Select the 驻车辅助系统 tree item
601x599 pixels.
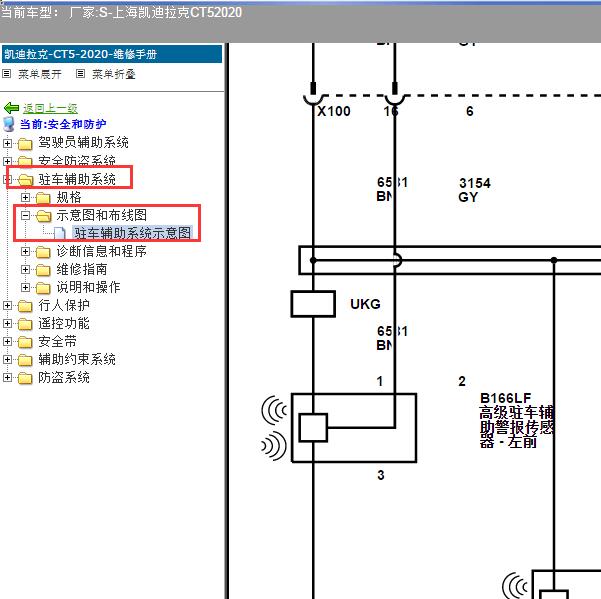(77, 179)
